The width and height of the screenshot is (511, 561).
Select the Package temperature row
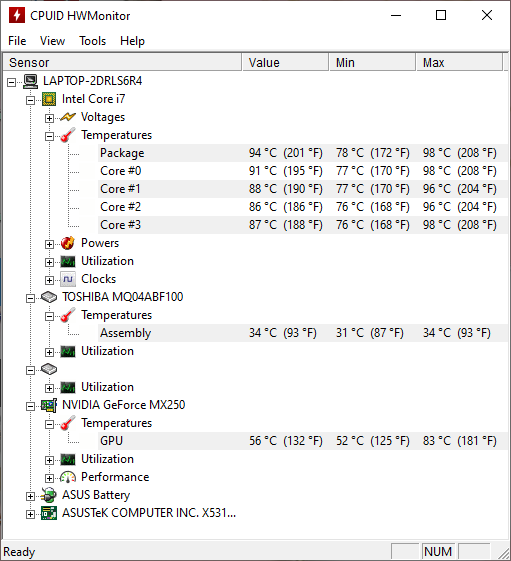point(303,153)
